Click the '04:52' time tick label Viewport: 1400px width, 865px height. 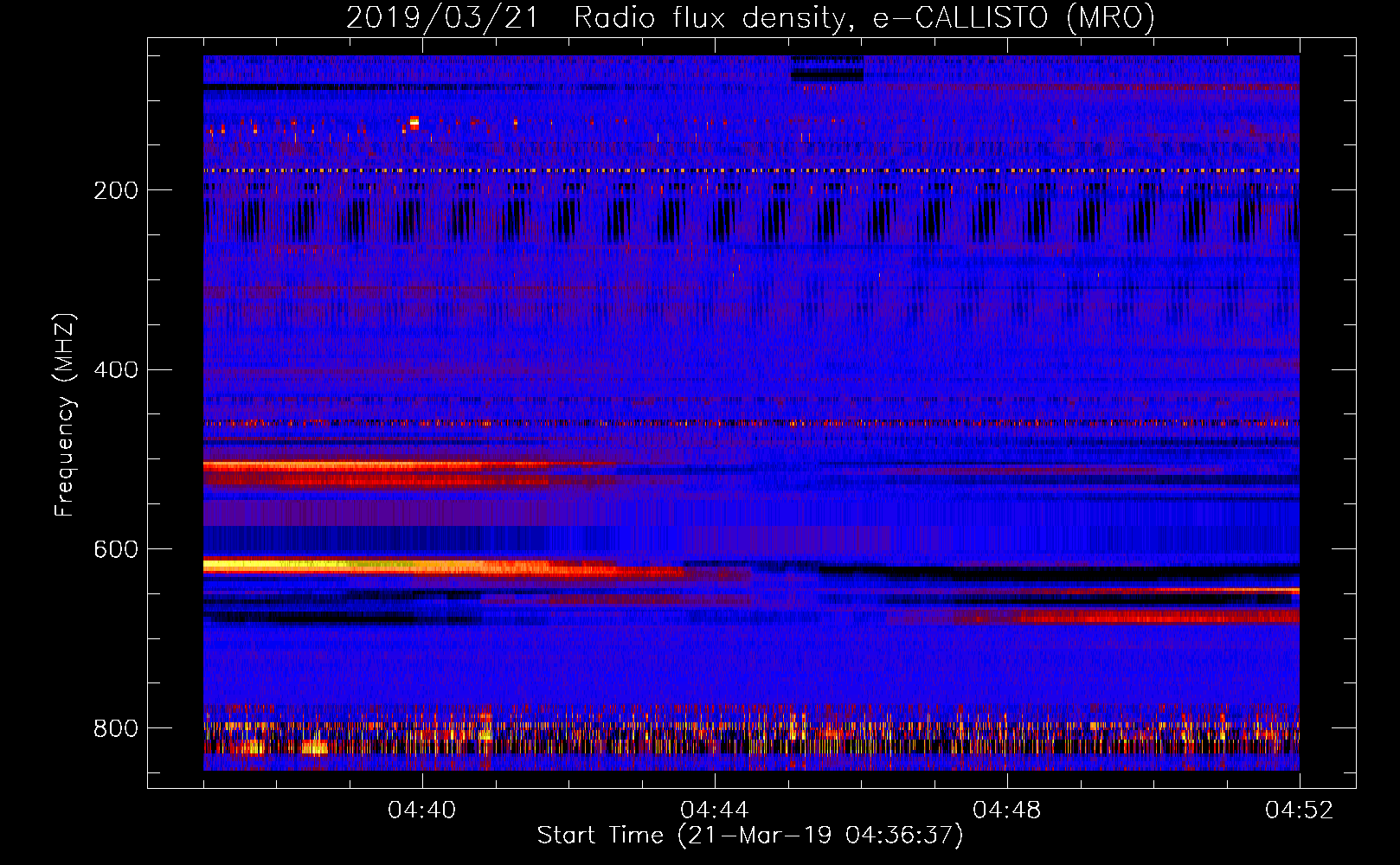[x=1300, y=811]
